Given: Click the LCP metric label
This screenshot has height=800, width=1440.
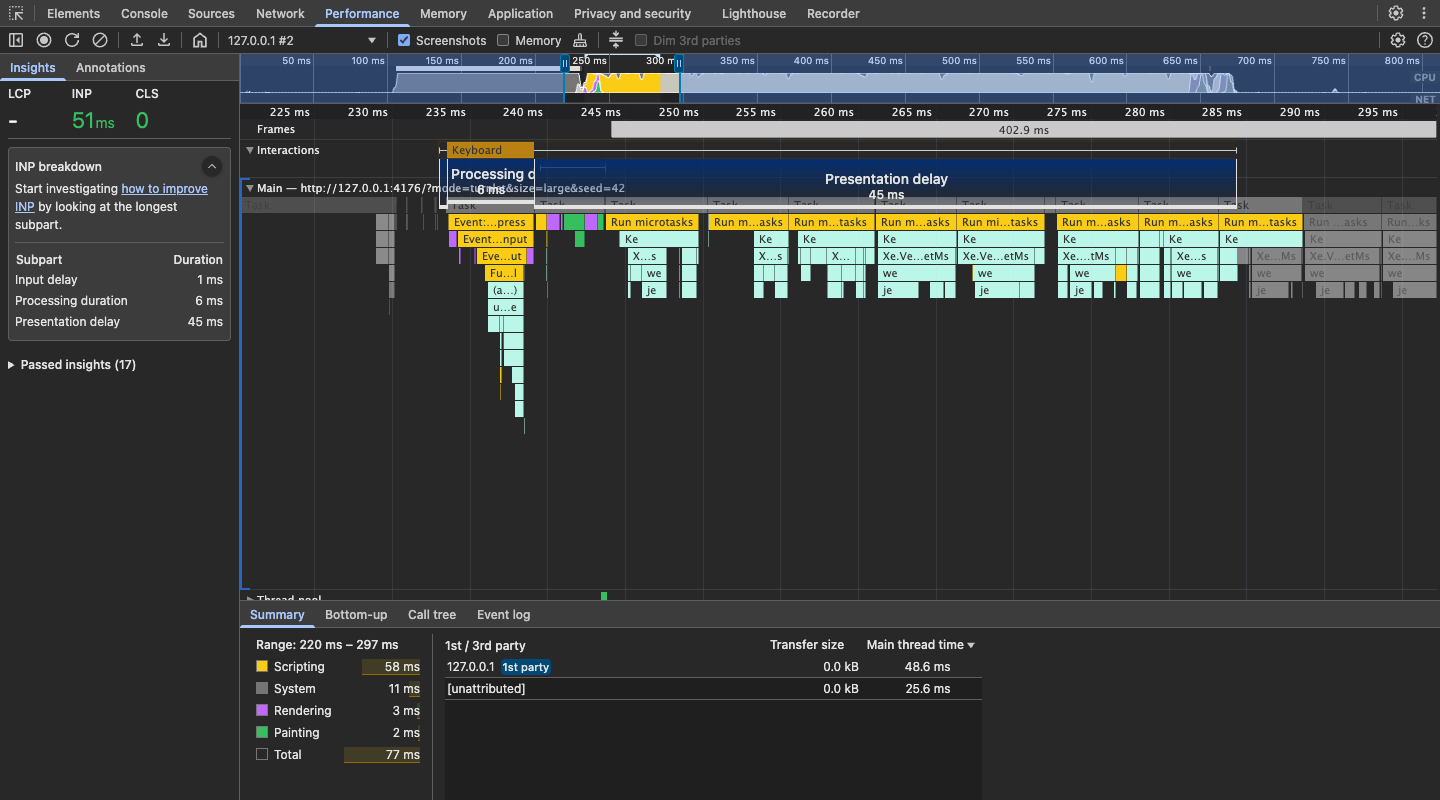Looking at the screenshot, I should pos(20,94).
